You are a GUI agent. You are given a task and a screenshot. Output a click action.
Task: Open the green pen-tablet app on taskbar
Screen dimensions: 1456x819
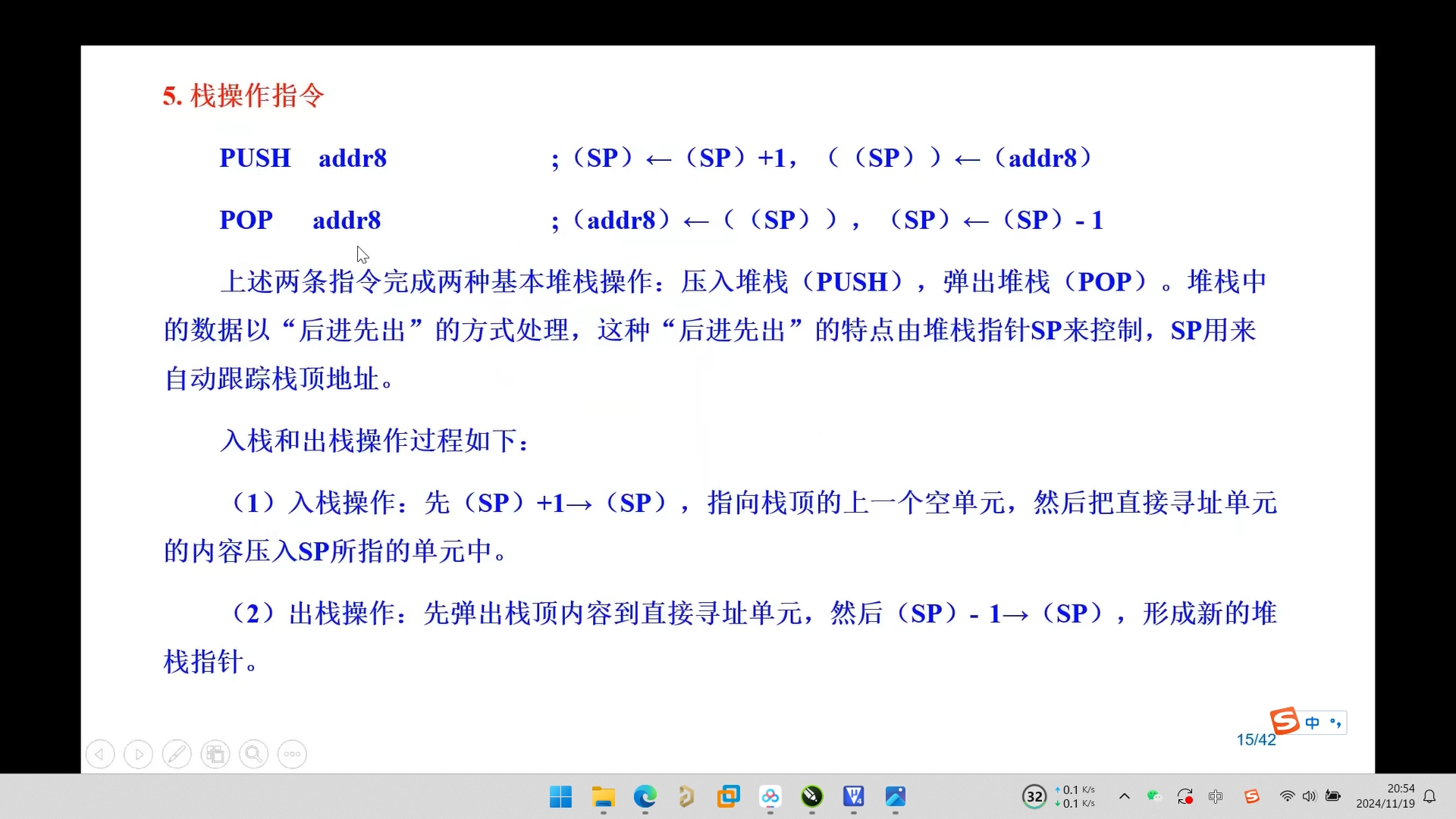click(811, 796)
